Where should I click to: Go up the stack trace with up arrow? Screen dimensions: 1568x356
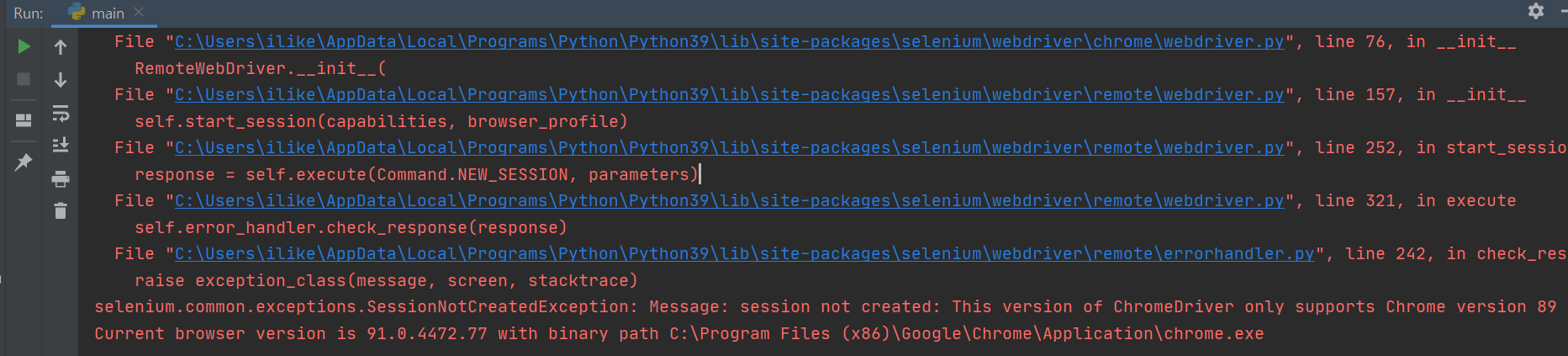(x=61, y=47)
